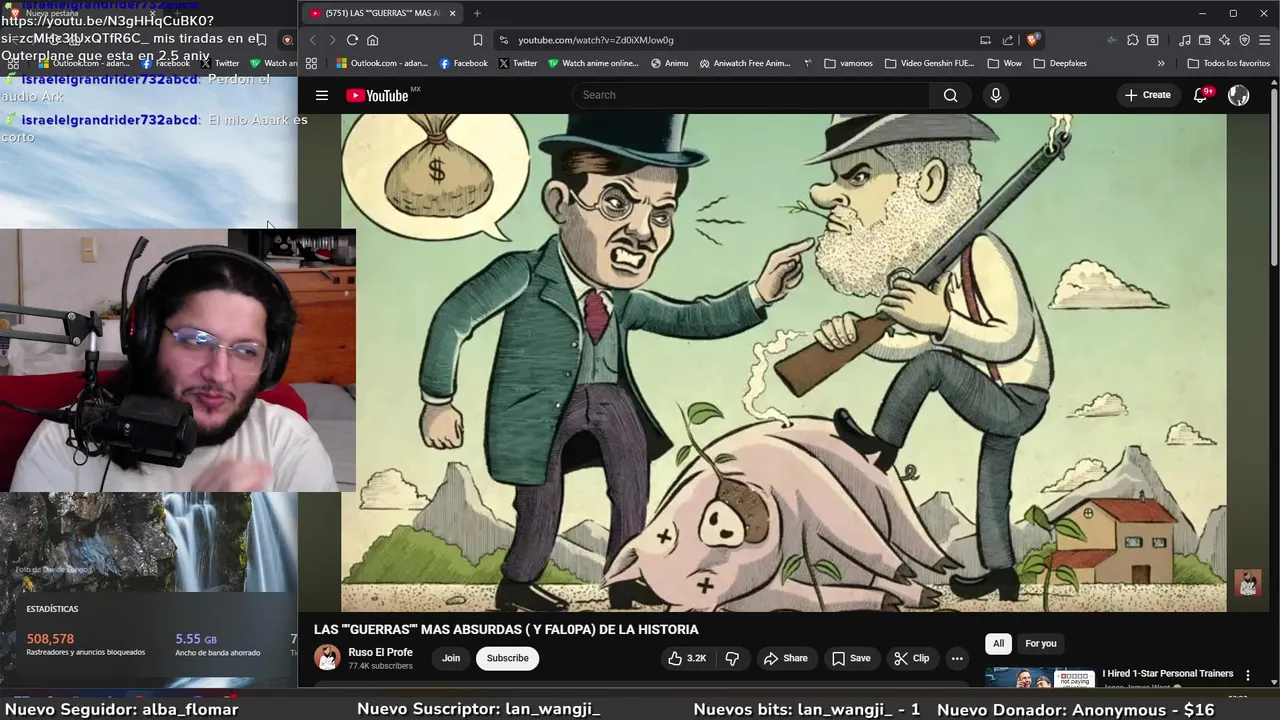Image resolution: width=1280 pixels, height=720 pixels.
Task: Close the LAS GUERRAS YouTube tab
Action: 453,13
